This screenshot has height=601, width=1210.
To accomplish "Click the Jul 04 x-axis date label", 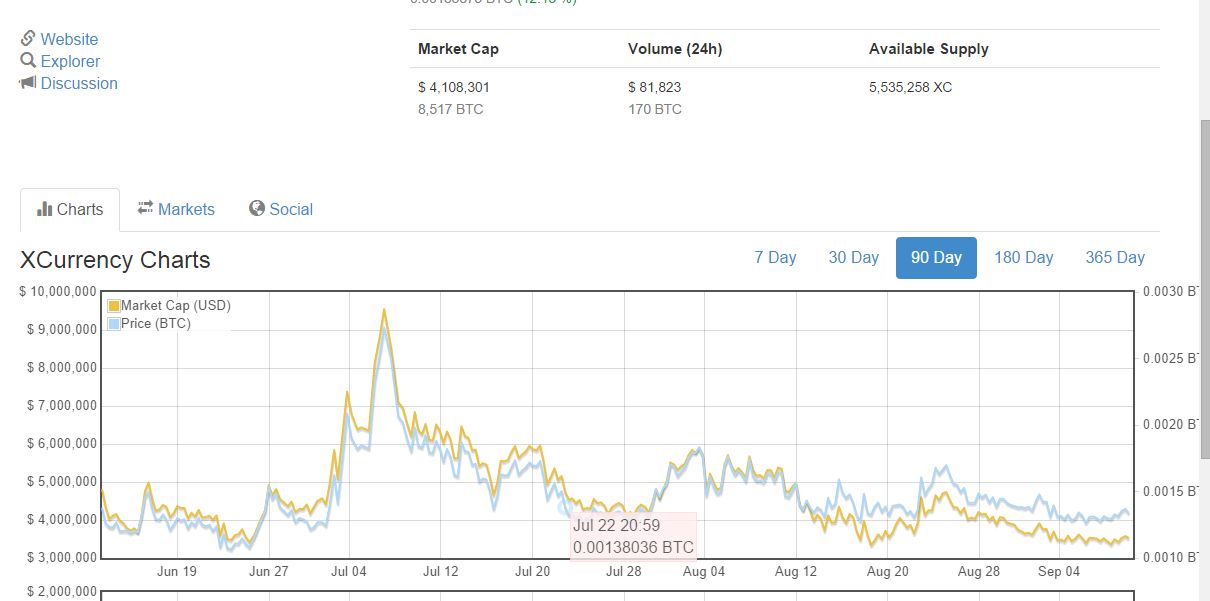I will [348, 572].
